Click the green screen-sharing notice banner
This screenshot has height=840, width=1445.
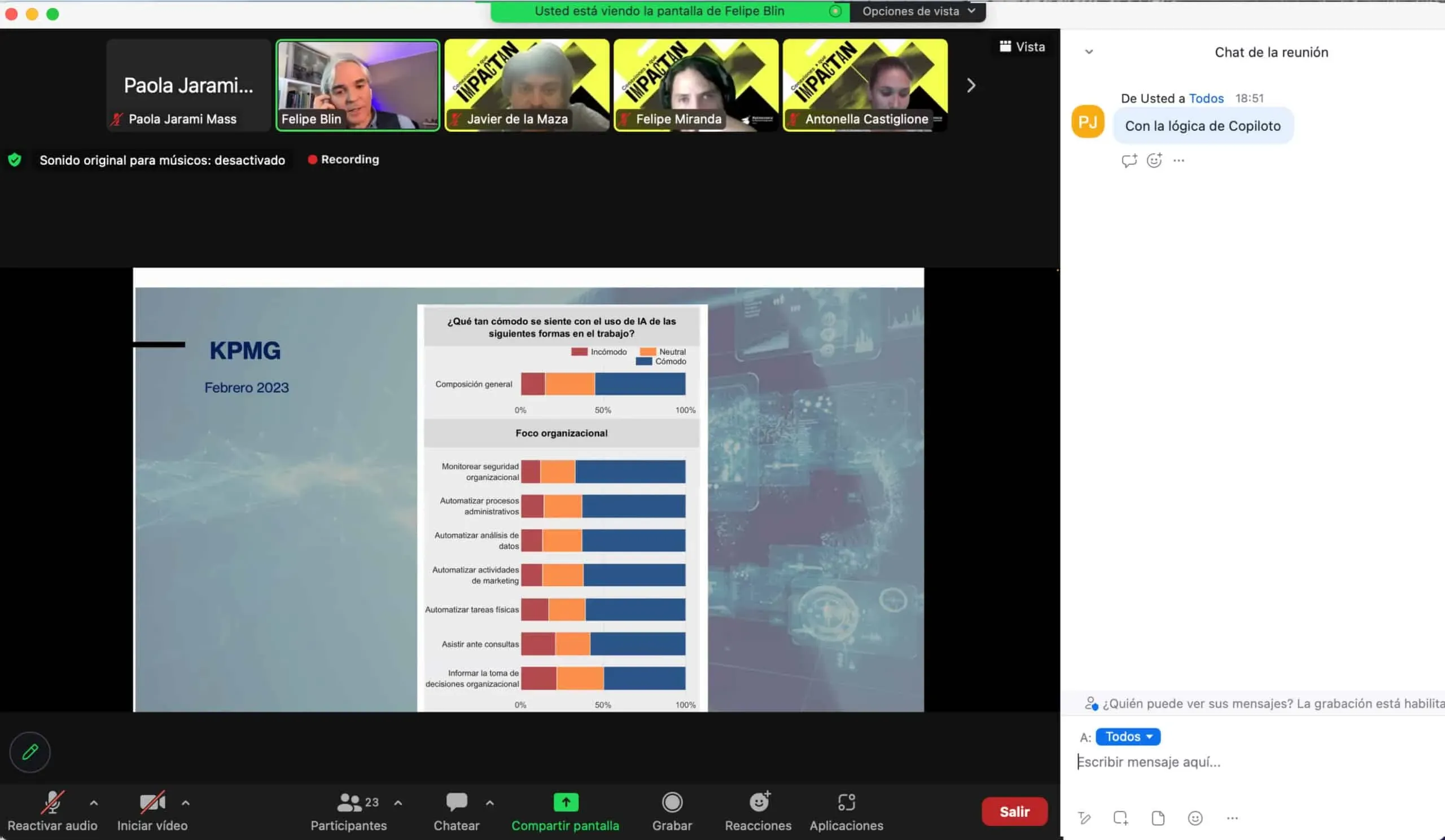click(669, 11)
